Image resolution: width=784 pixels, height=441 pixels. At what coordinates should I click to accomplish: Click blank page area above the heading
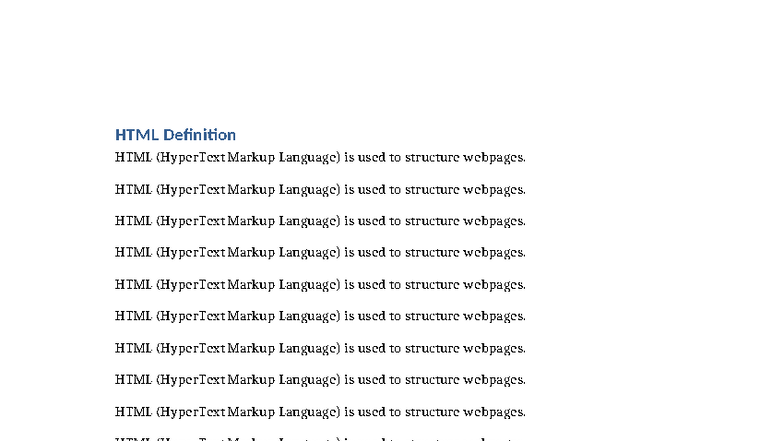[390, 60]
